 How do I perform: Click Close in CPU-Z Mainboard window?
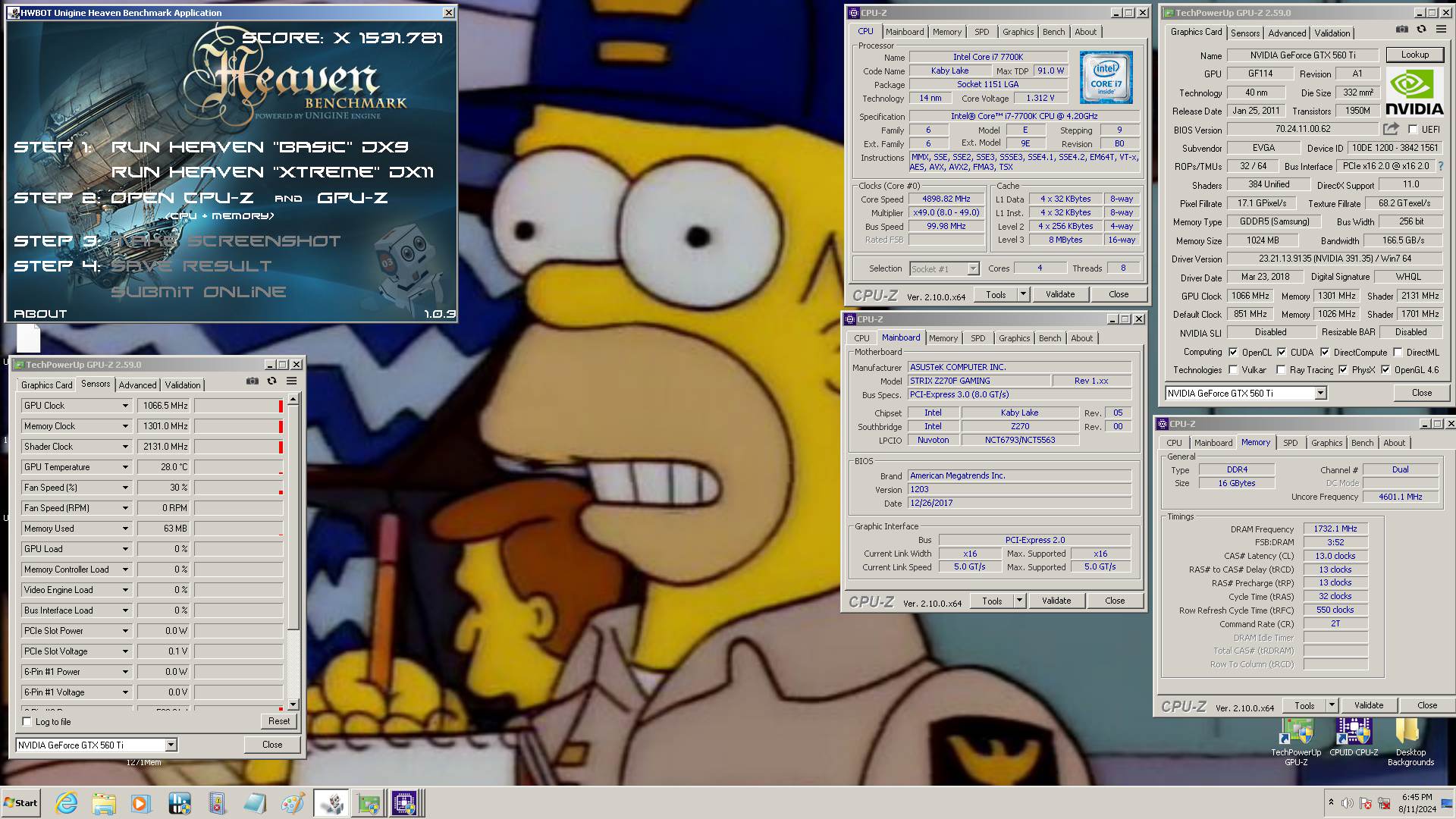point(1115,601)
